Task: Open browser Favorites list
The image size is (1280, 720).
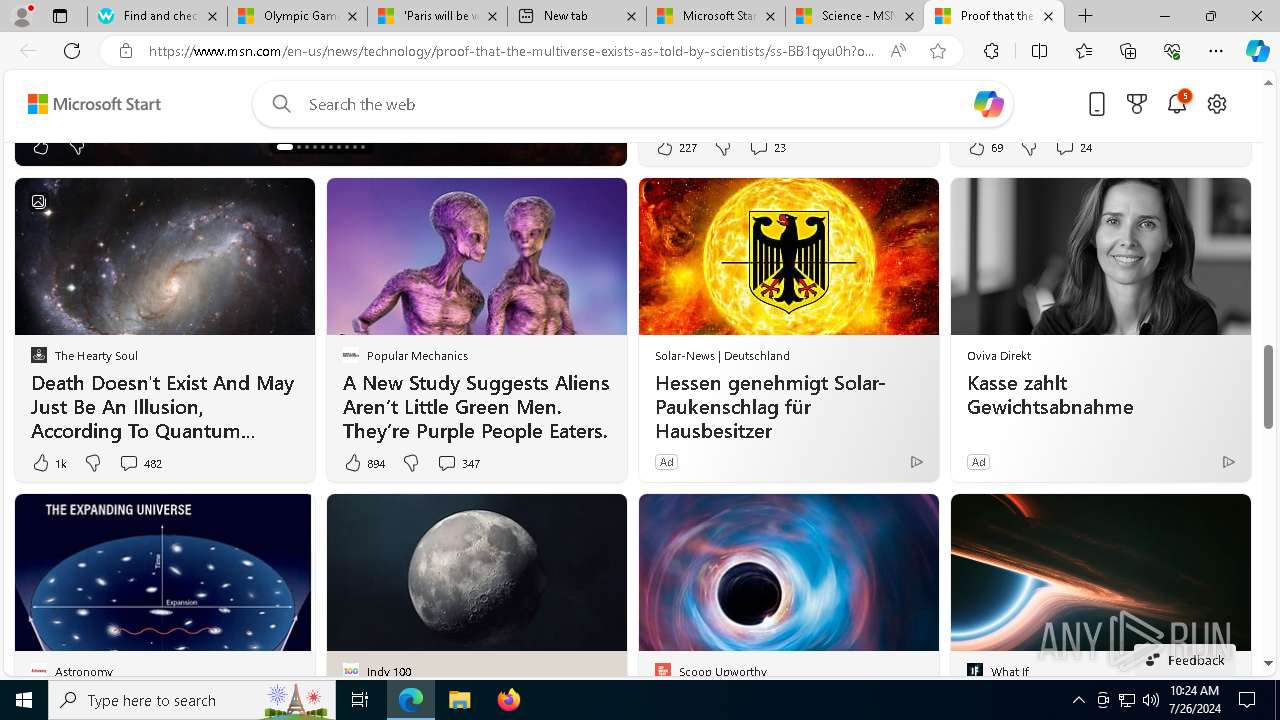Action: coord(1084,51)
